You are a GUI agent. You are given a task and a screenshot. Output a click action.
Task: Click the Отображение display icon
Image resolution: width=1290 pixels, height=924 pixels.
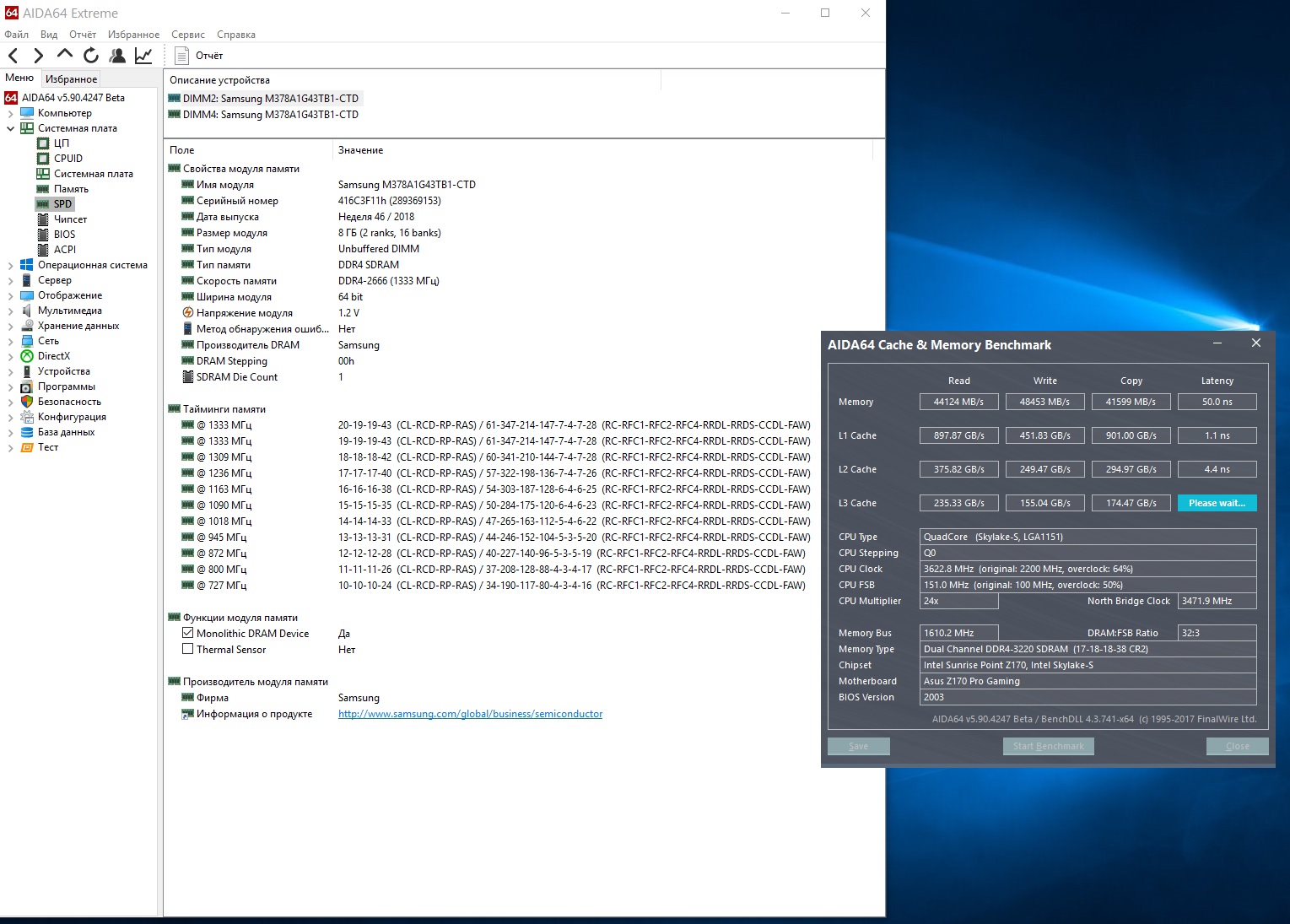coord(27,295)
